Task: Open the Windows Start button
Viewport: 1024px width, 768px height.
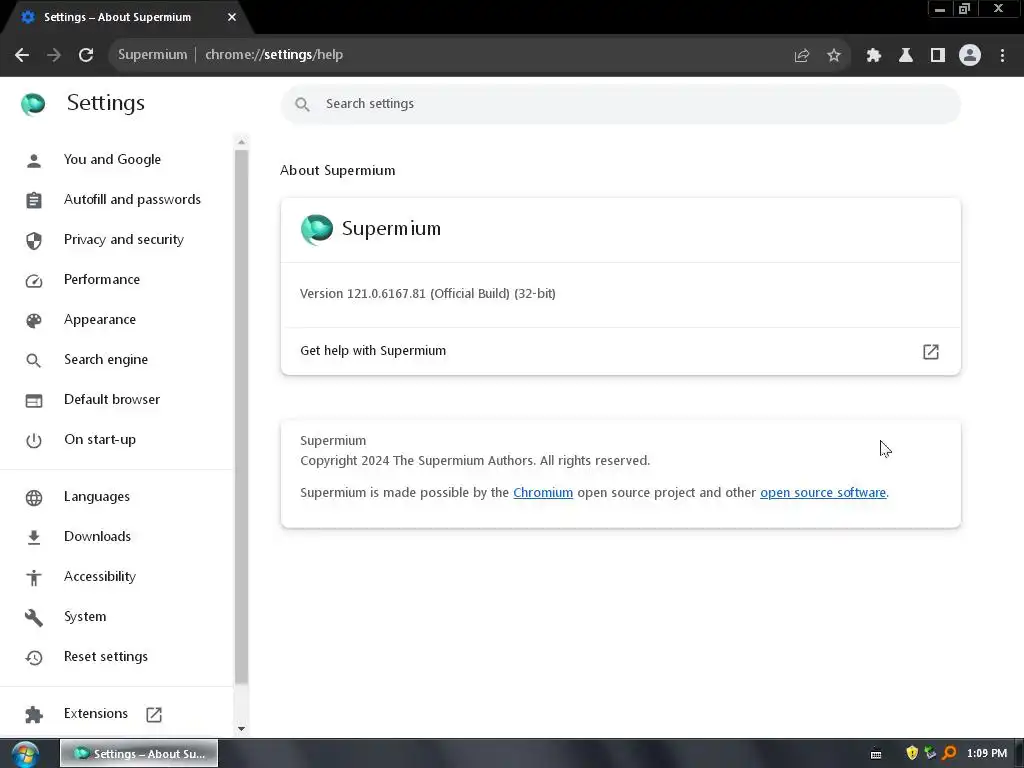Action: 25,754
